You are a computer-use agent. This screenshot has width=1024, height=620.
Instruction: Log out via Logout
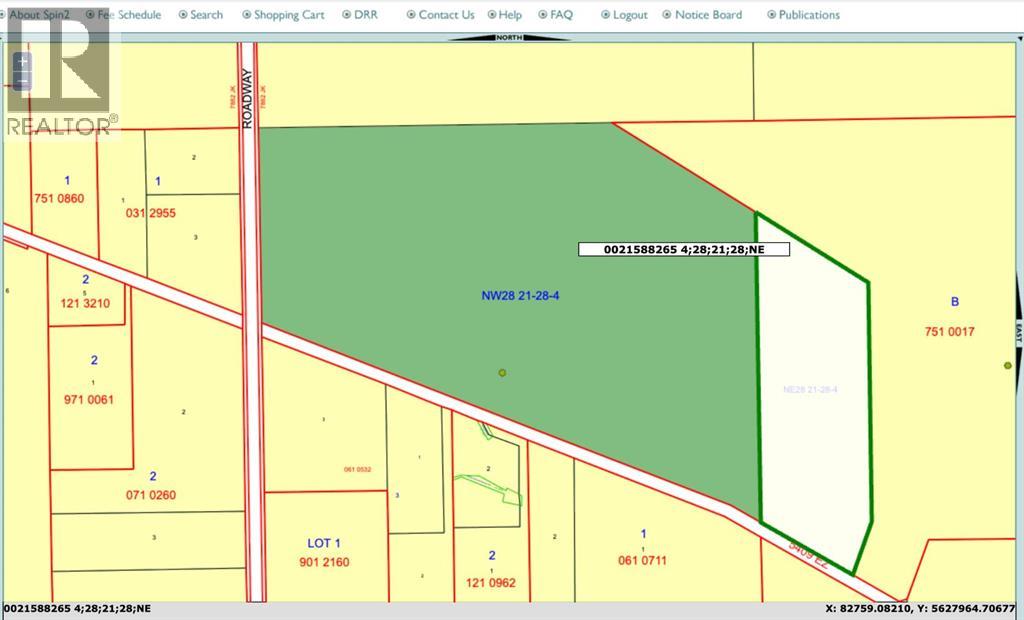click(x=630, y=14)
